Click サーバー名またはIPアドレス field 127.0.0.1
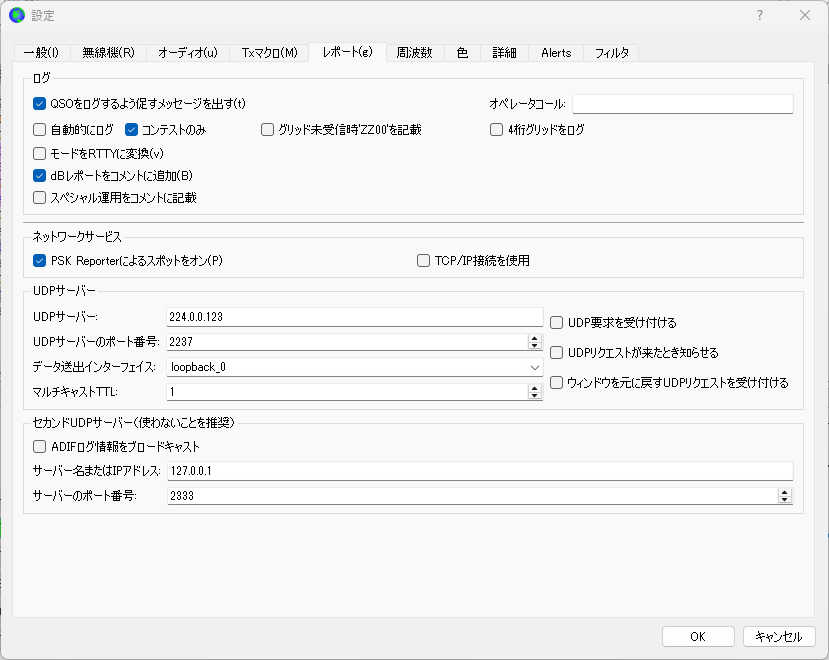Screen dimensions: 829x660 pos(480,471)
